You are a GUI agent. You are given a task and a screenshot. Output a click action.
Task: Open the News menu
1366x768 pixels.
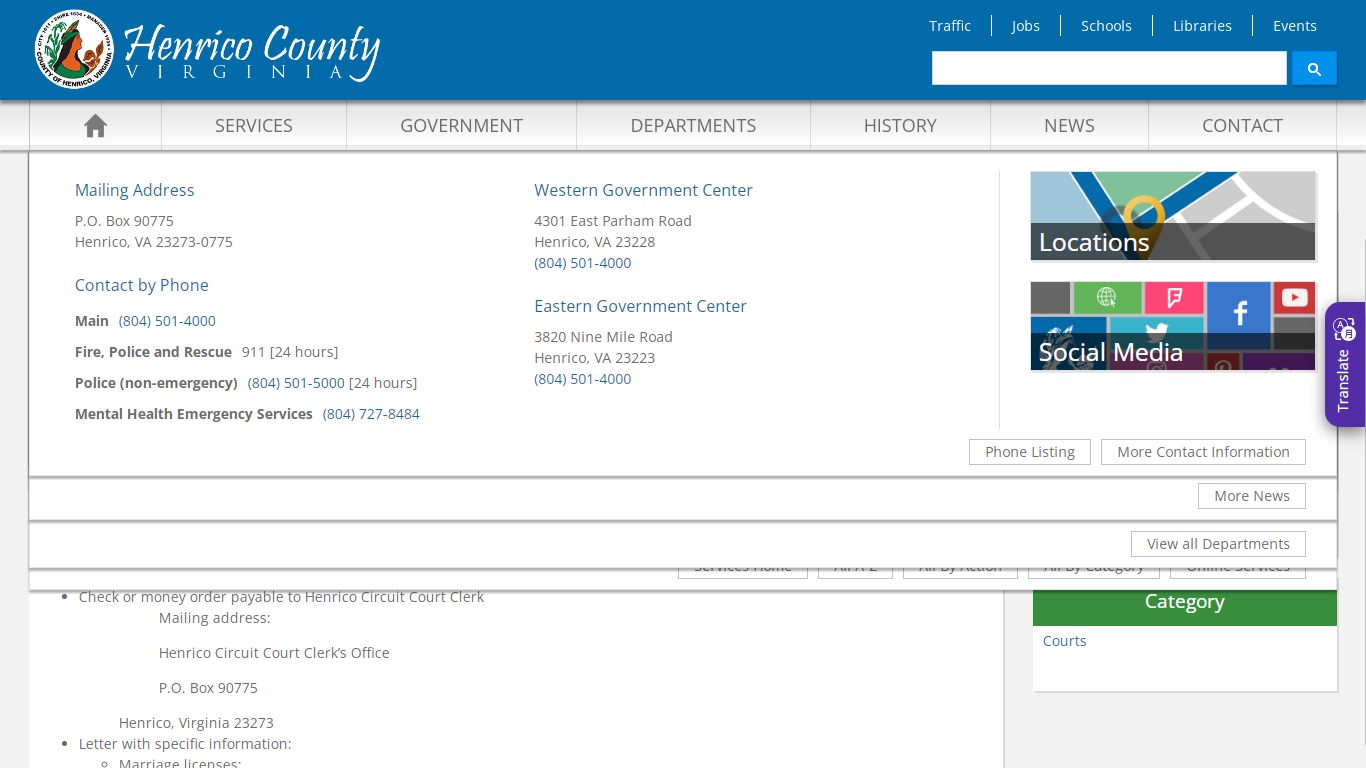(x=1069, y=125)
